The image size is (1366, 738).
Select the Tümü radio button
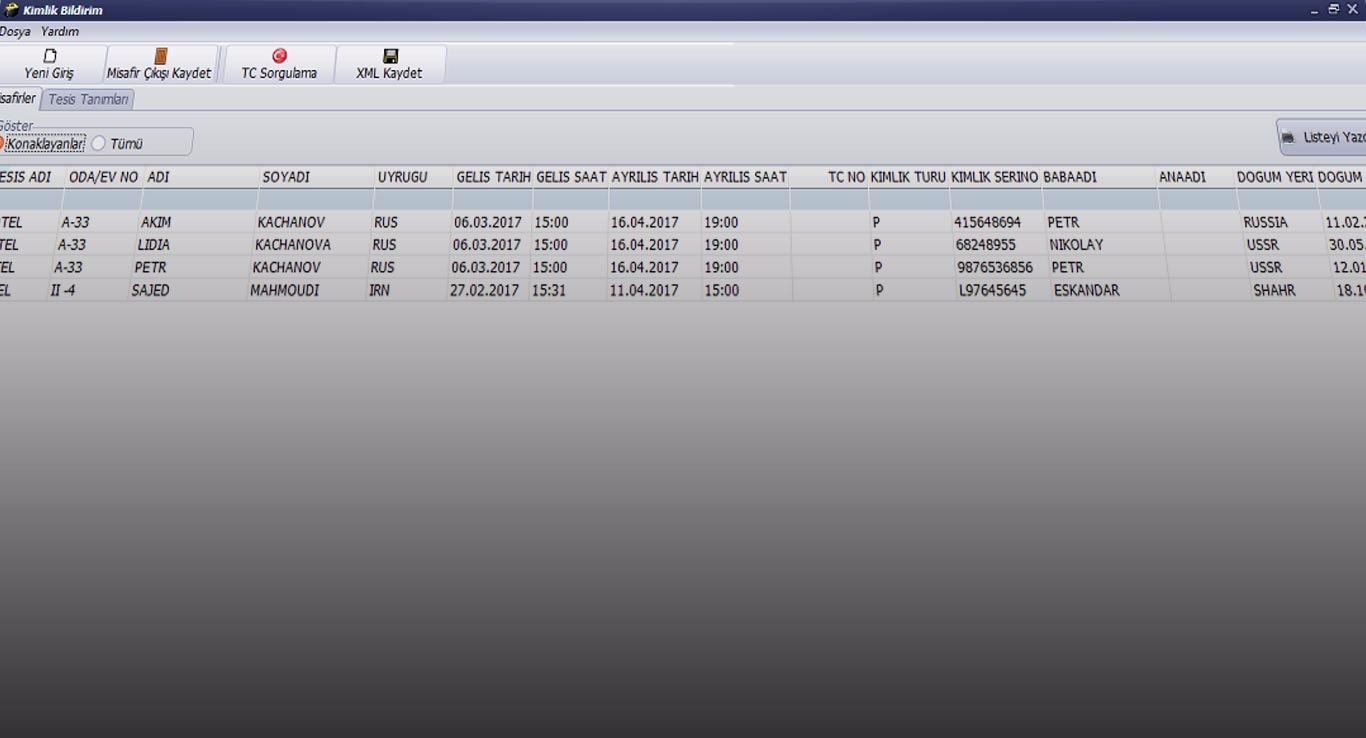99,144
